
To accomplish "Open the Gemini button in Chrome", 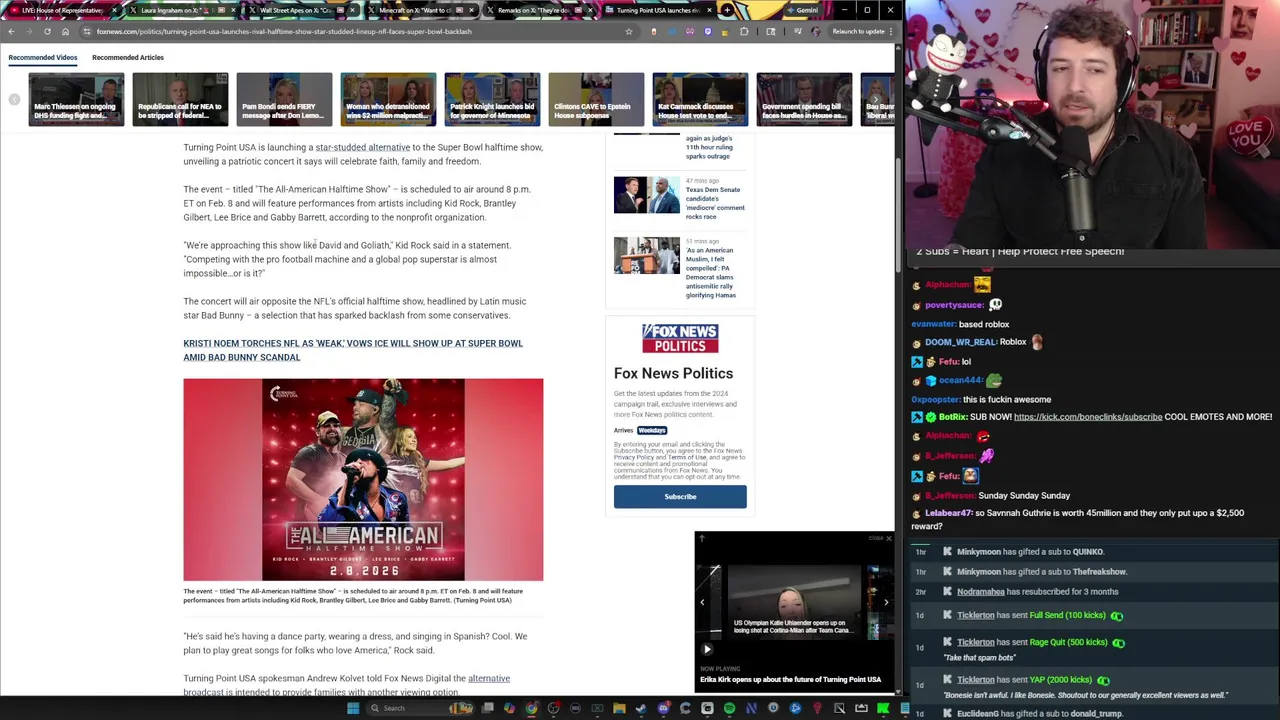I will click(802, 10).
